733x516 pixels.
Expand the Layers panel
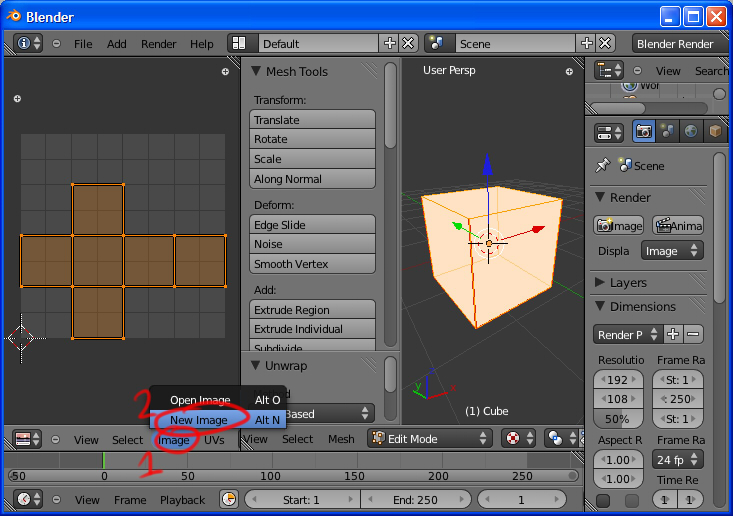[601, 283]
